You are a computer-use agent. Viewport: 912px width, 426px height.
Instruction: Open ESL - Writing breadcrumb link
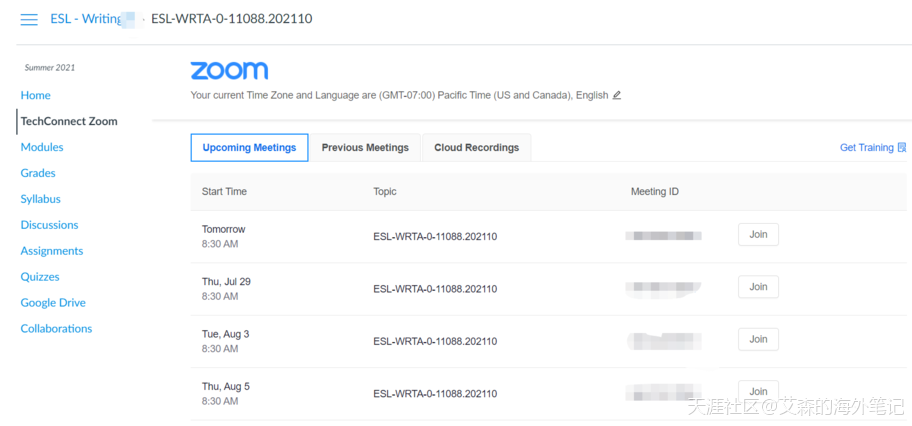coord(86,19)
